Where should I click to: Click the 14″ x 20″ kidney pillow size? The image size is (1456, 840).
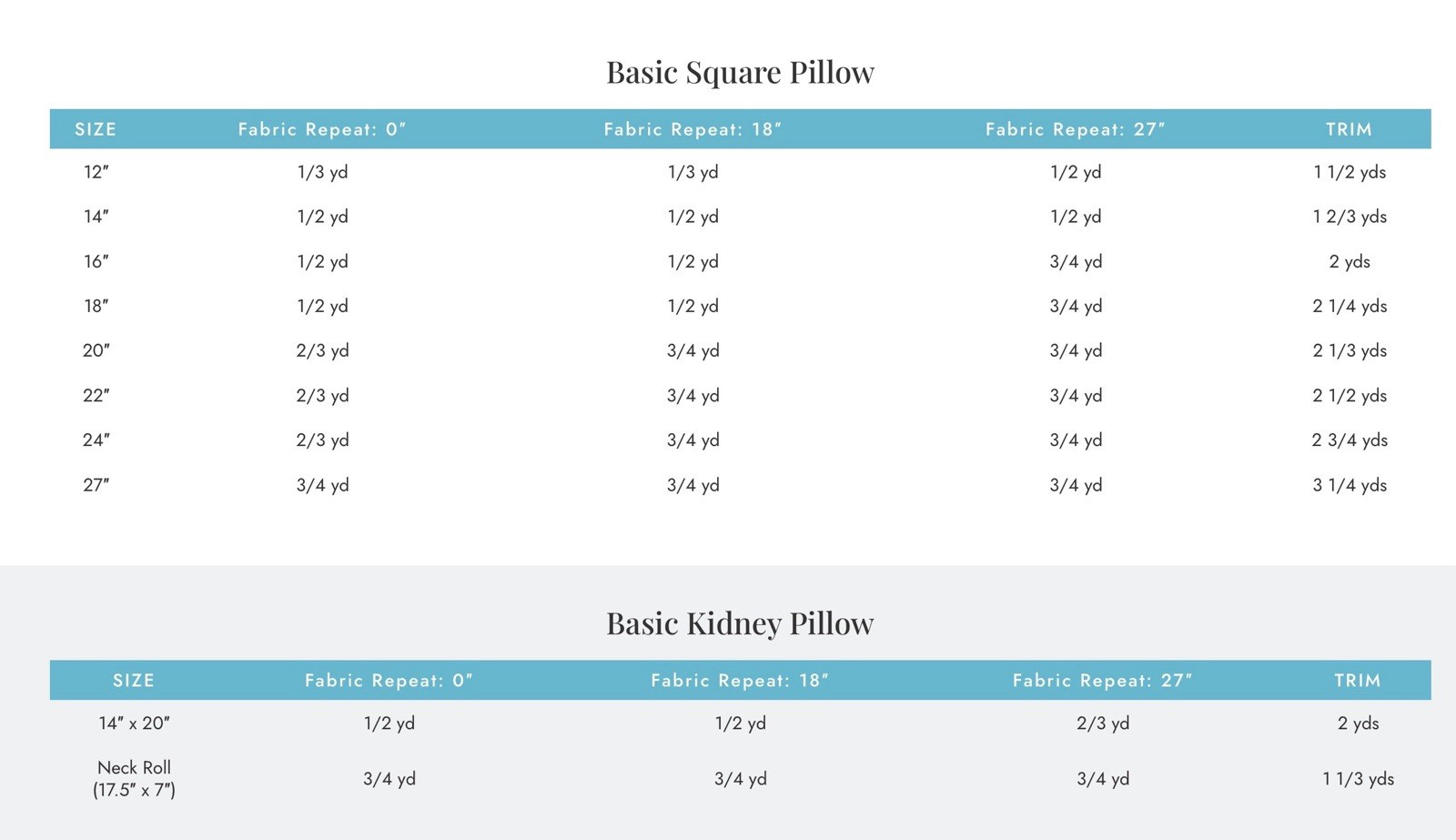(x=134, y=724)
